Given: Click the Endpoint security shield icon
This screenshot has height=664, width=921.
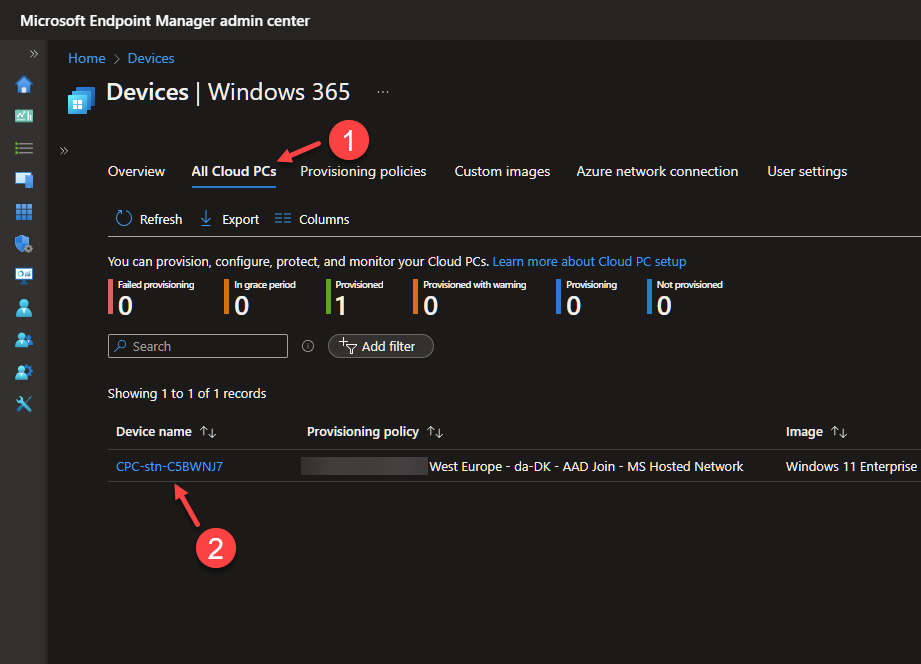Looking at the screenshot, I should coord(23,244).
